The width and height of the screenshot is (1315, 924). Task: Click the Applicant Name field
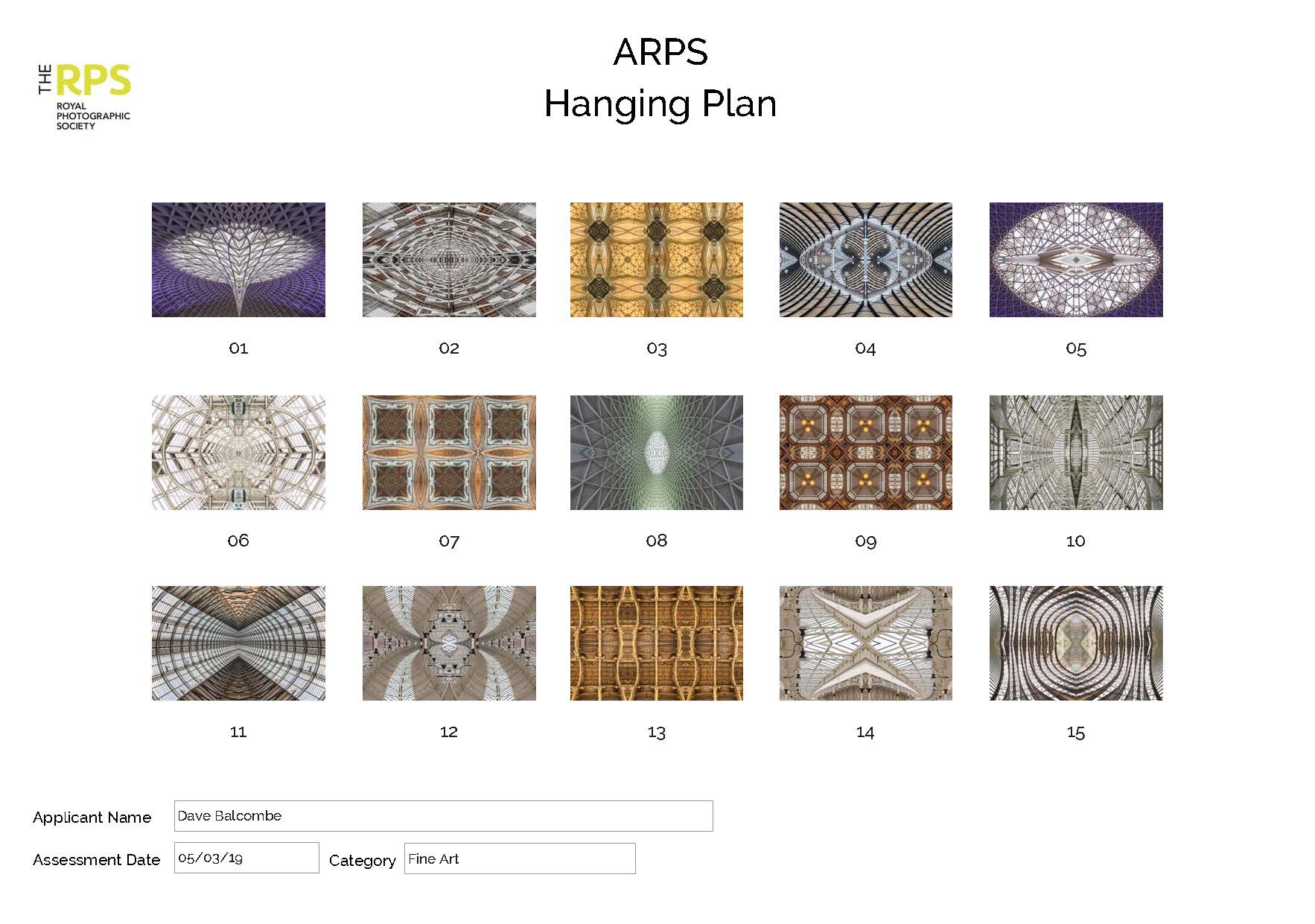pos(443,816)
